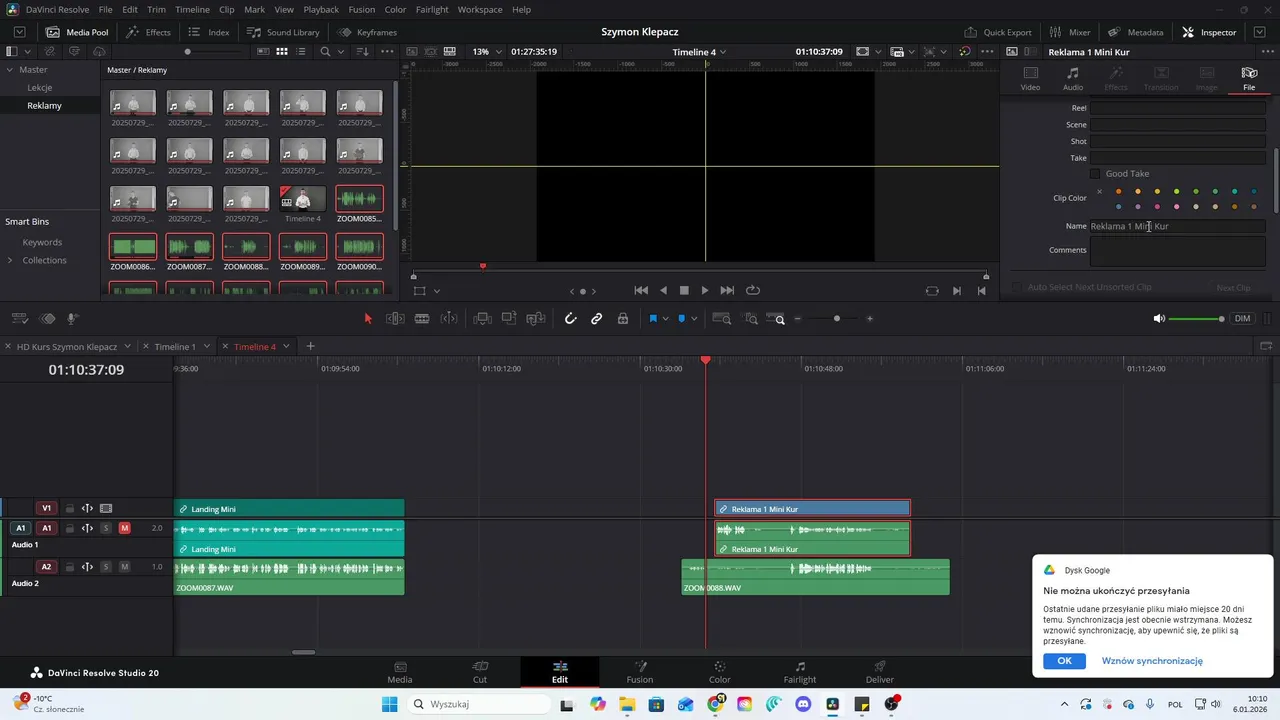Image resolution: width=1280 pixels, height=720 pixels.
Task: Solo the Audio 1 track
Action: [106, 528]
